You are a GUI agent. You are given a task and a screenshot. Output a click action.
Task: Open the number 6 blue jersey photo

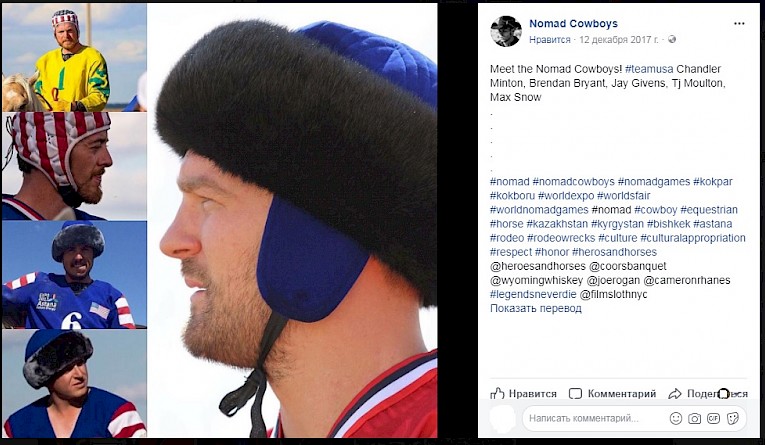pos(74,275)
